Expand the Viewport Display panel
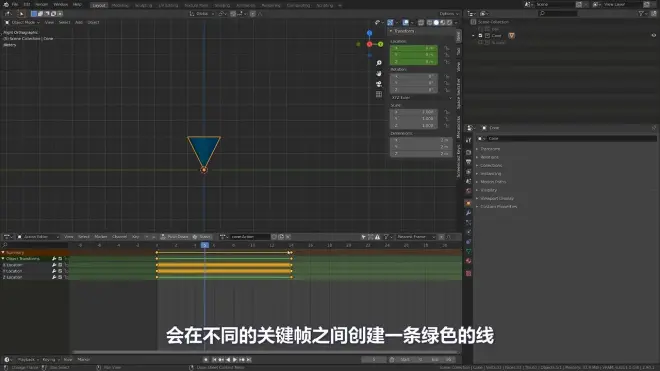 497,198
